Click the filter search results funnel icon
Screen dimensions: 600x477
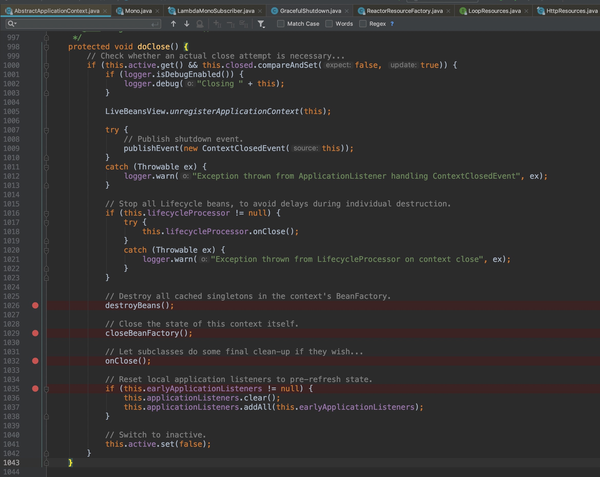coord(261,23)
